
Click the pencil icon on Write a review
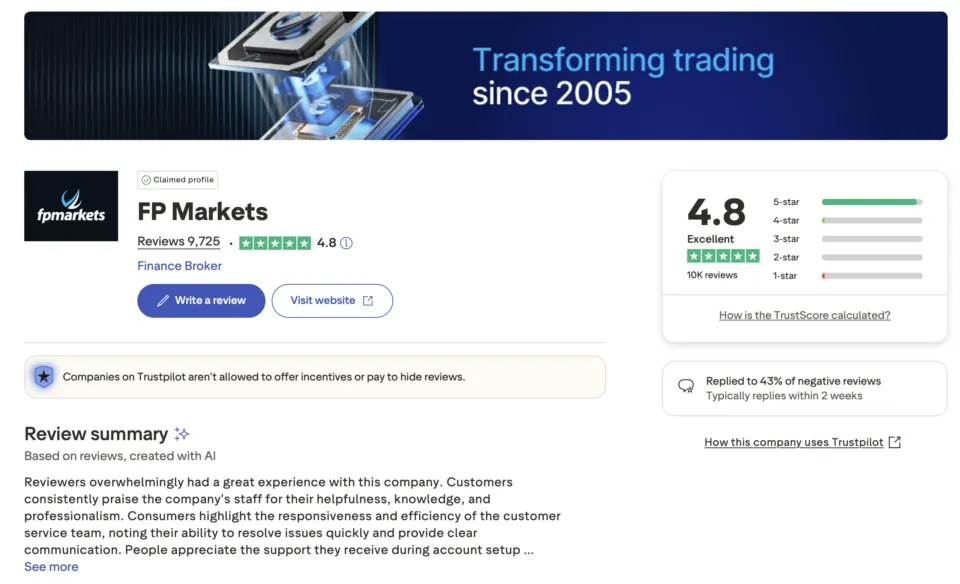[x=164, y=301]
